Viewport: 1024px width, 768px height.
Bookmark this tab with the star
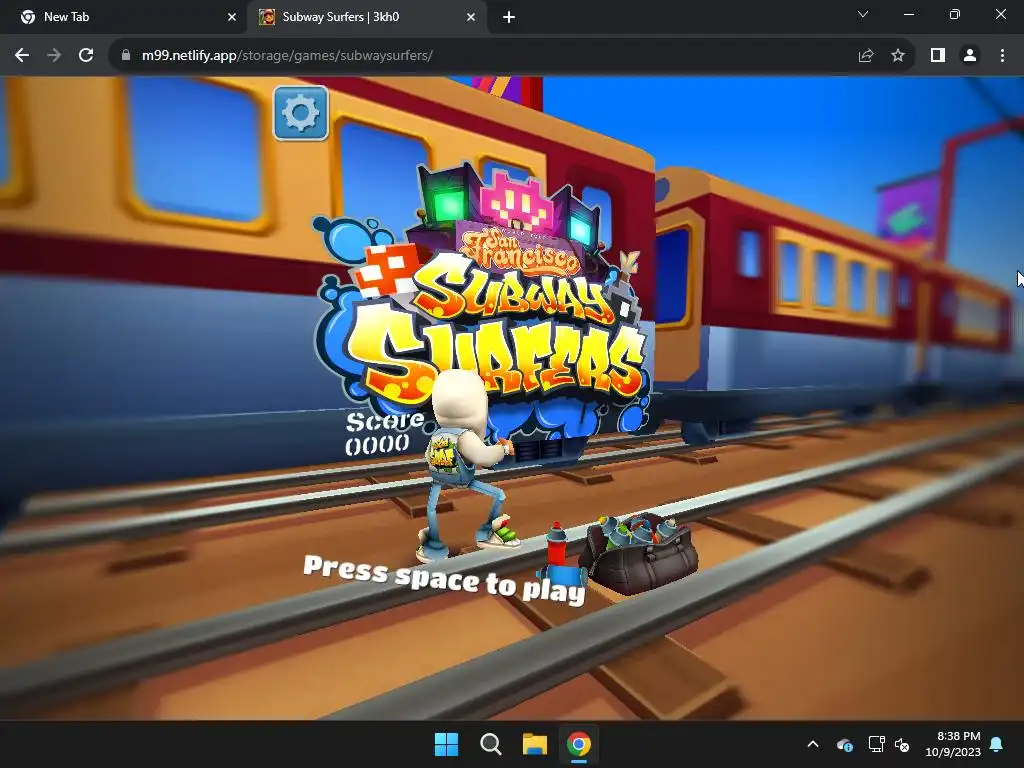click(898, 56)
